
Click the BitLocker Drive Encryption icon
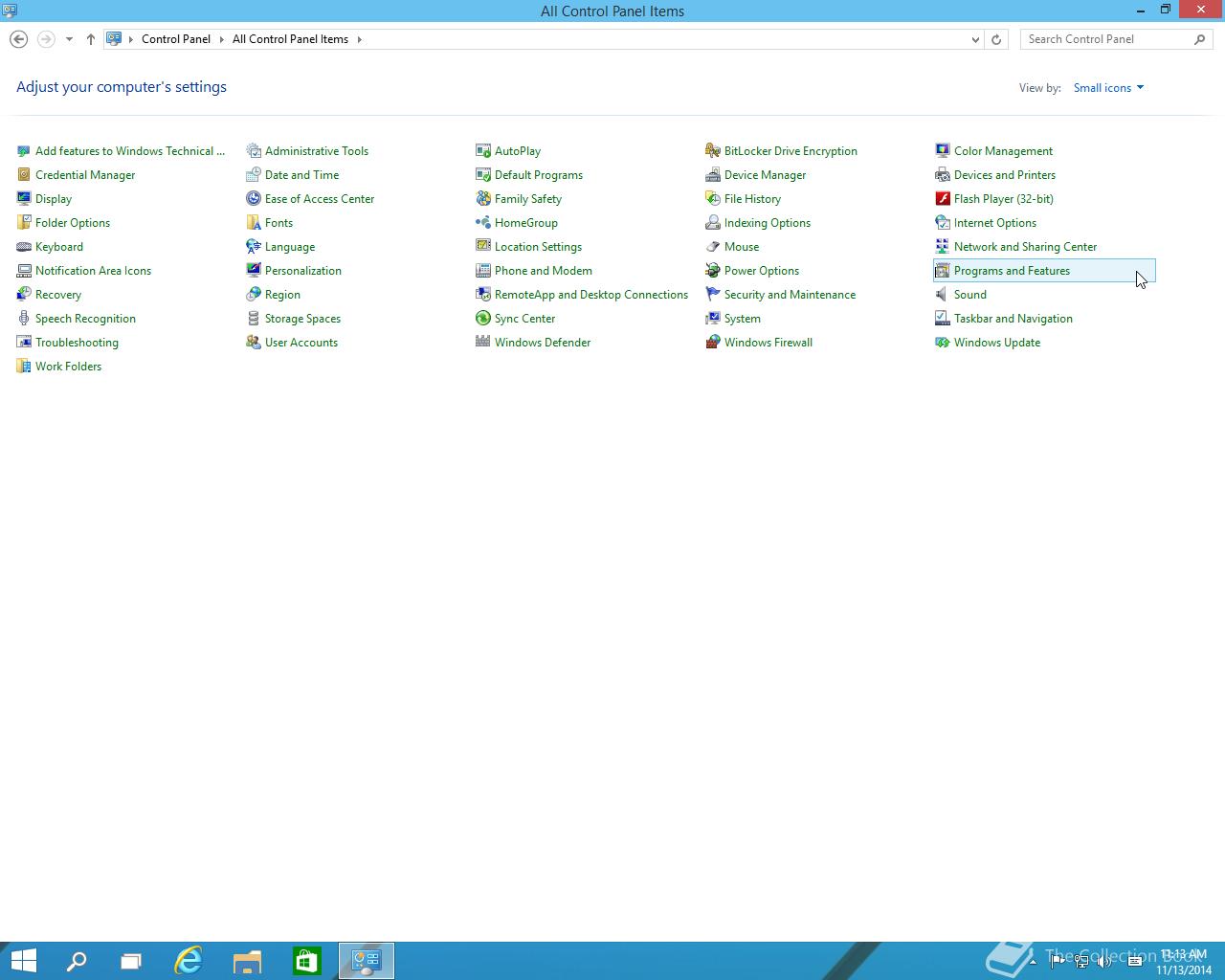(713, 150)
